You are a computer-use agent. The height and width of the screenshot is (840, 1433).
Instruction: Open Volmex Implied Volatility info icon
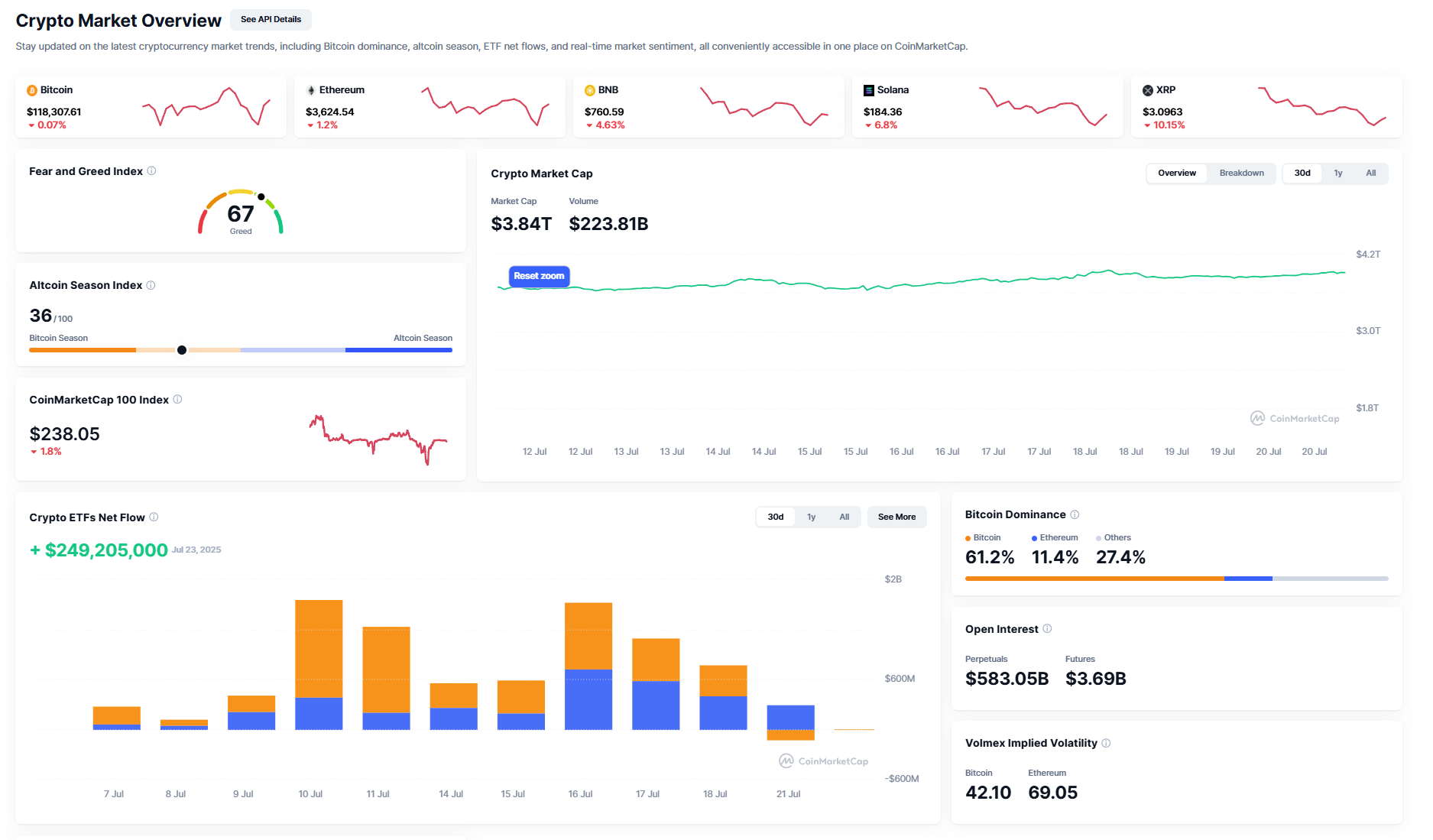pos(1106,743)
